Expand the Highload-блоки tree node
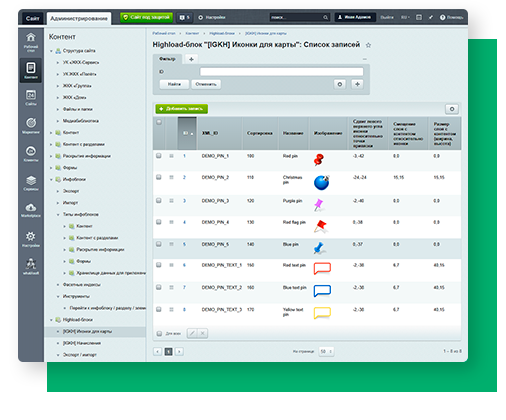Screen dimensions: 506x420 tap(51, 320)
